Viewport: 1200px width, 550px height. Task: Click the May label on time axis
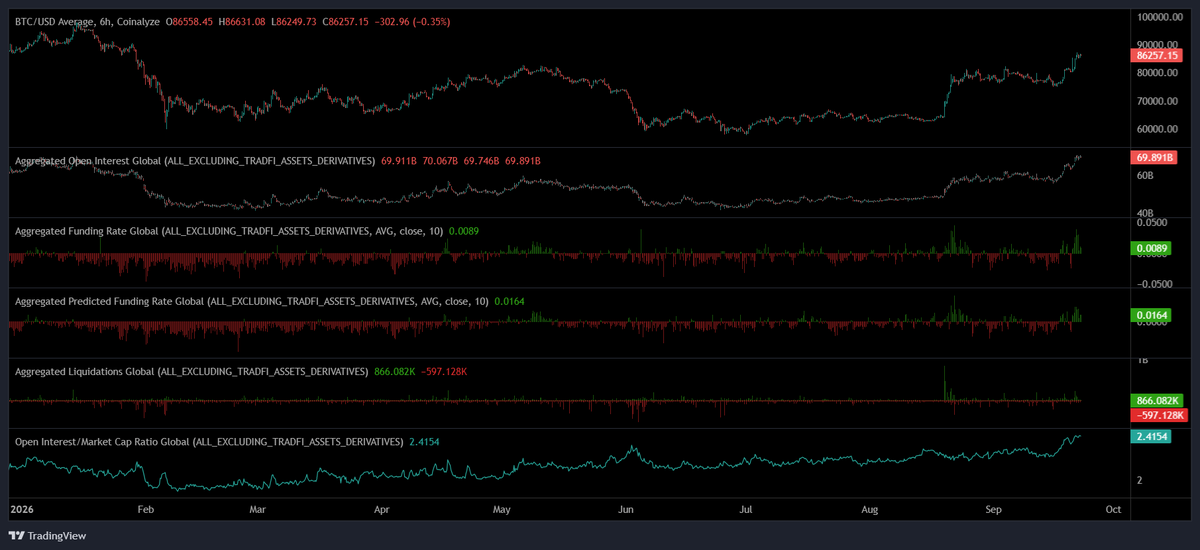(502, 509)
